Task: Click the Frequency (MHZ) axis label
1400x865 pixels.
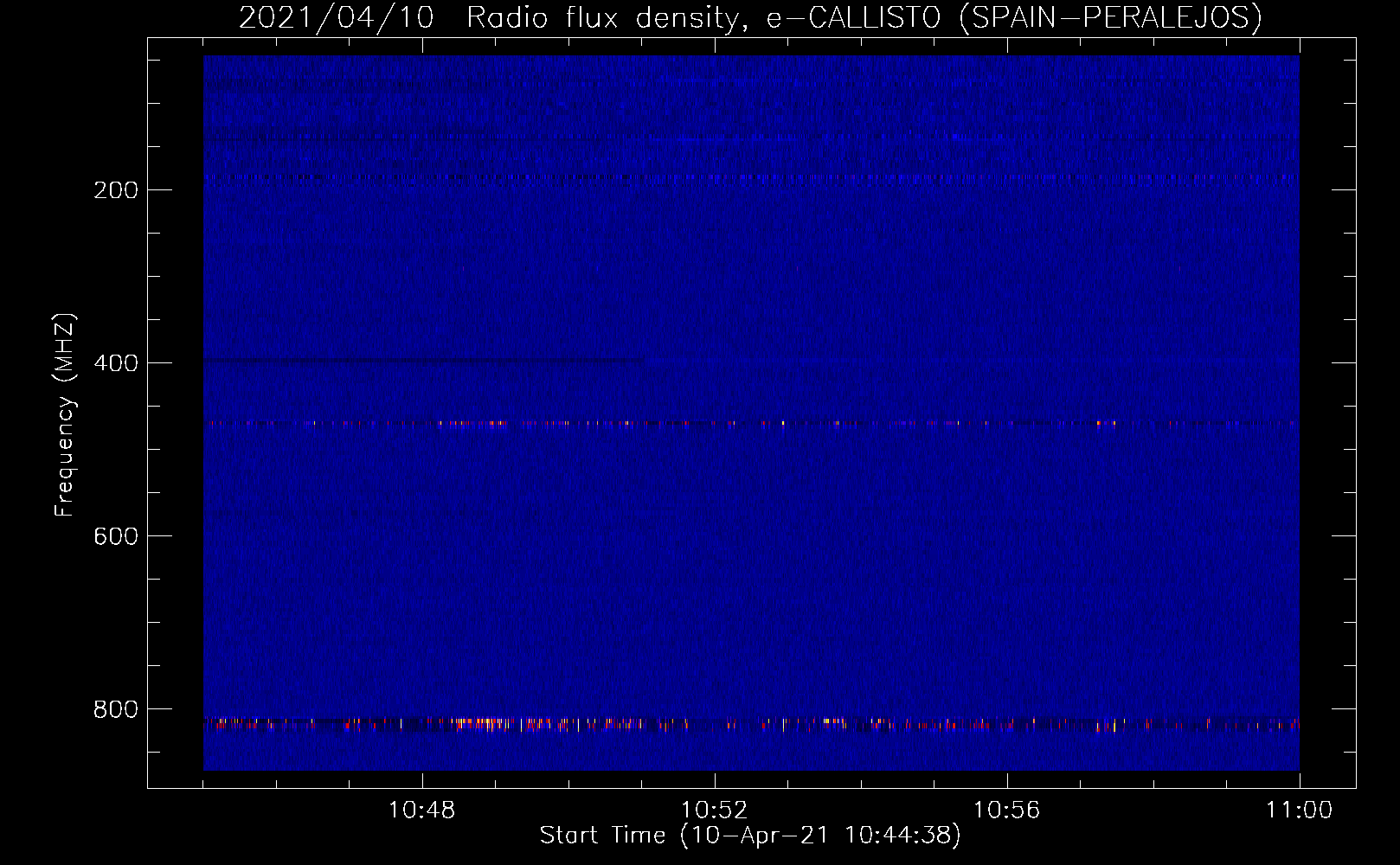Action: 65,415
